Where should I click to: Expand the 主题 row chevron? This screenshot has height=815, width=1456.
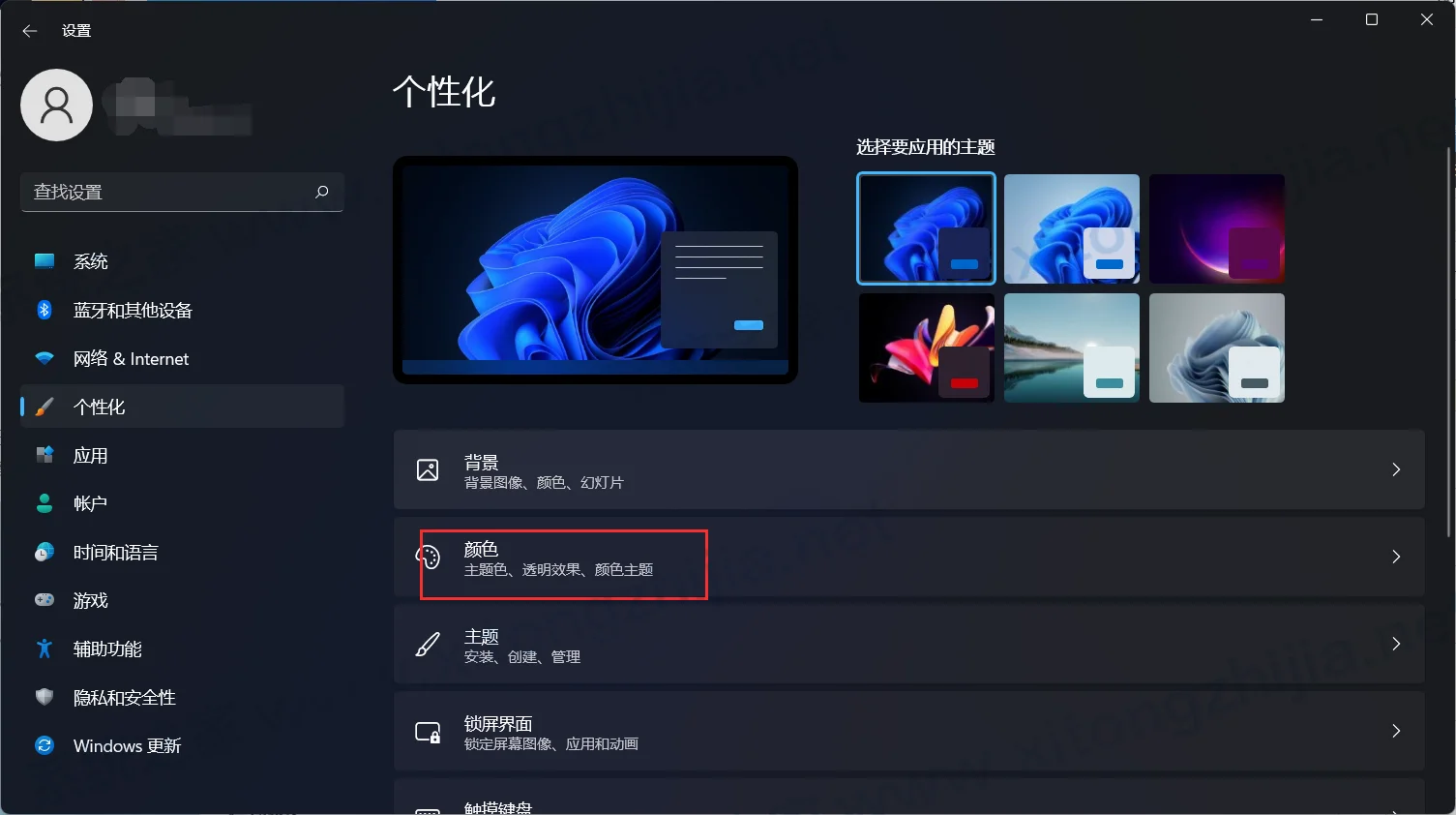1396,644
